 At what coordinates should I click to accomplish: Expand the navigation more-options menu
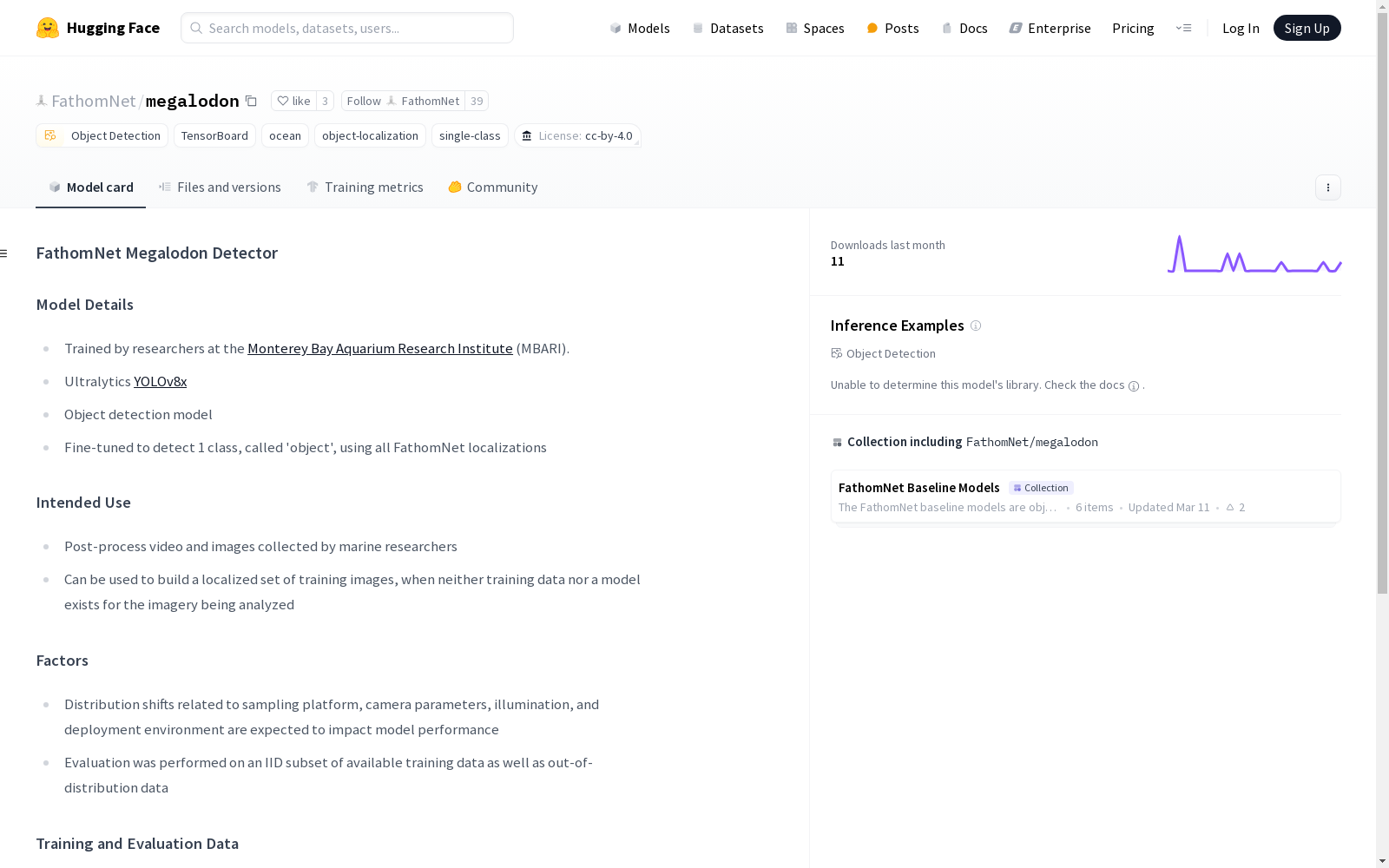tap(1183, 28)
